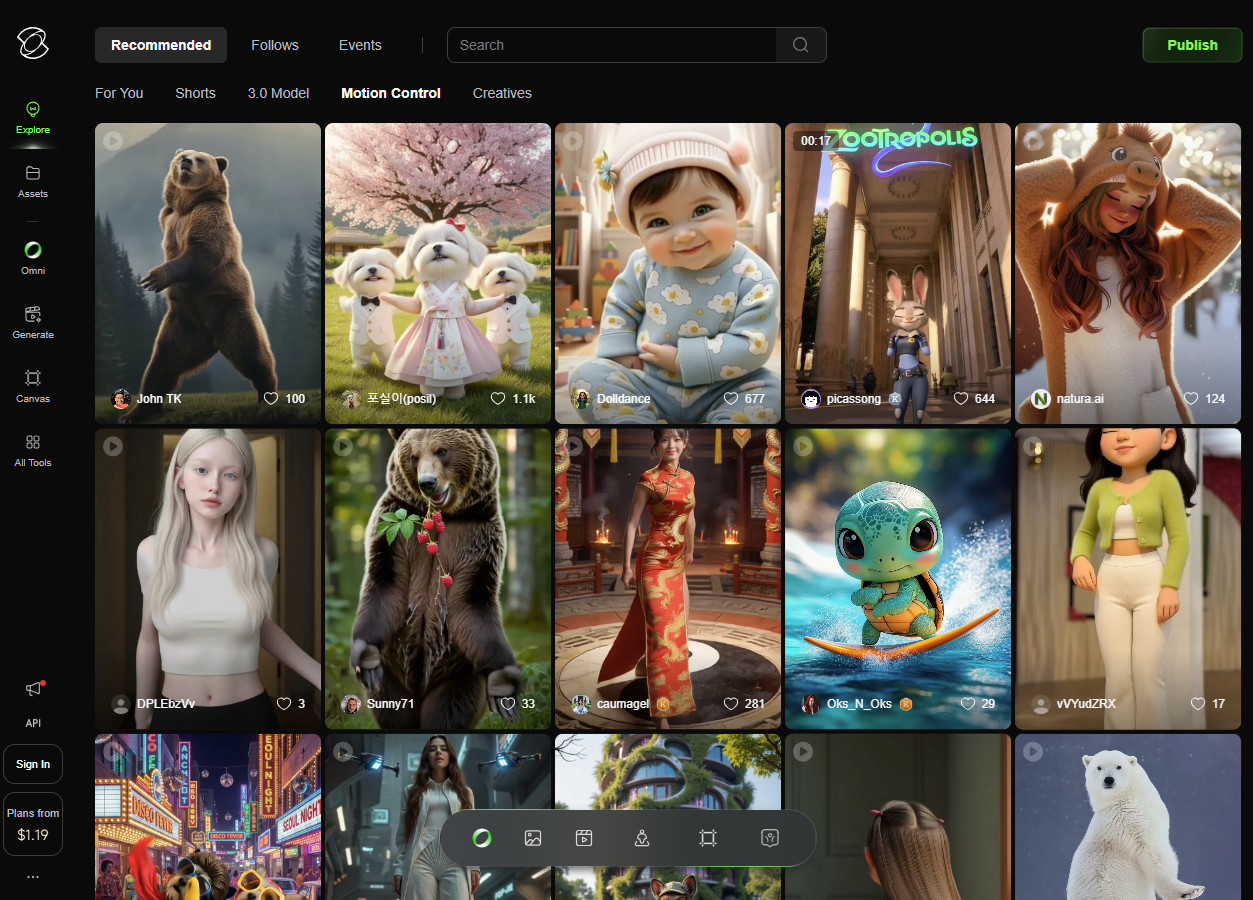Select the Shorts category tab

coord(195,93)
